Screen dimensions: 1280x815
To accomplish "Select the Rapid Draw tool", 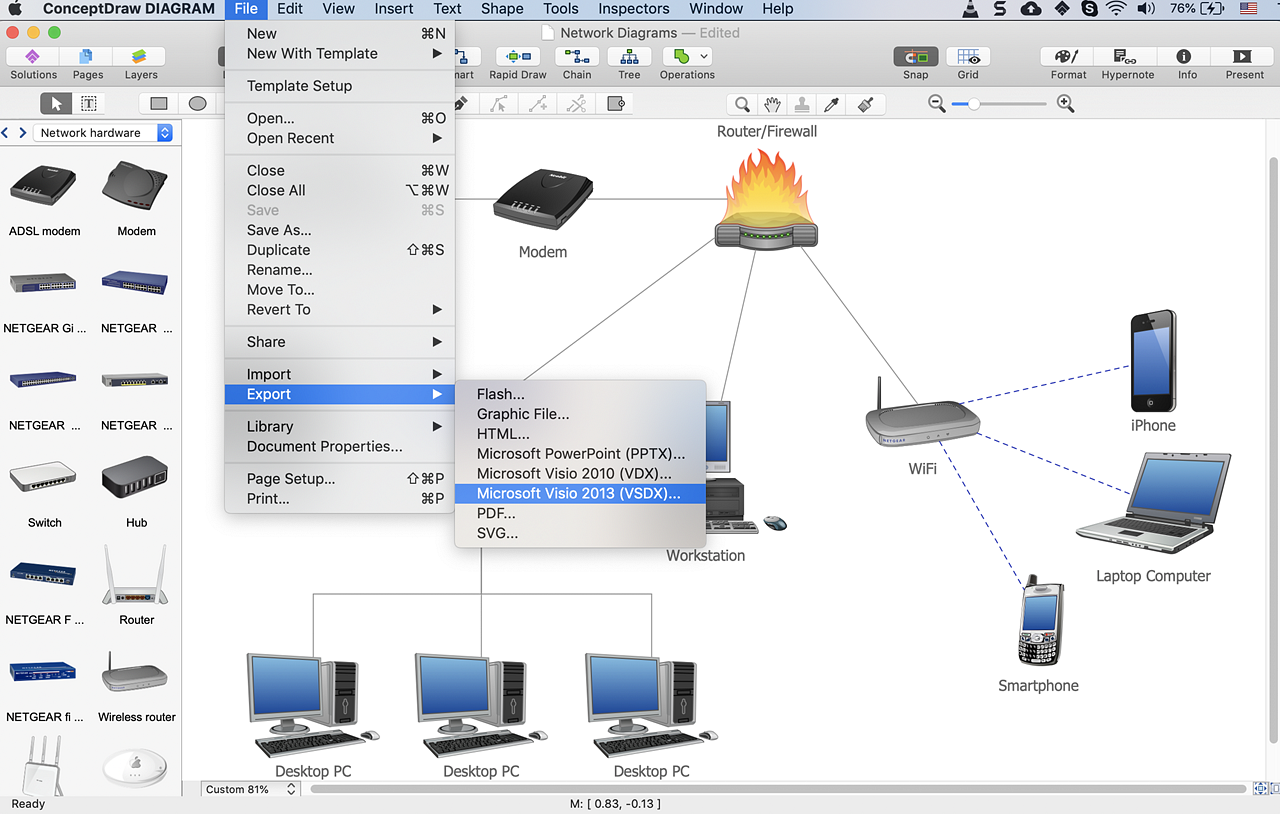I will 517,63.
